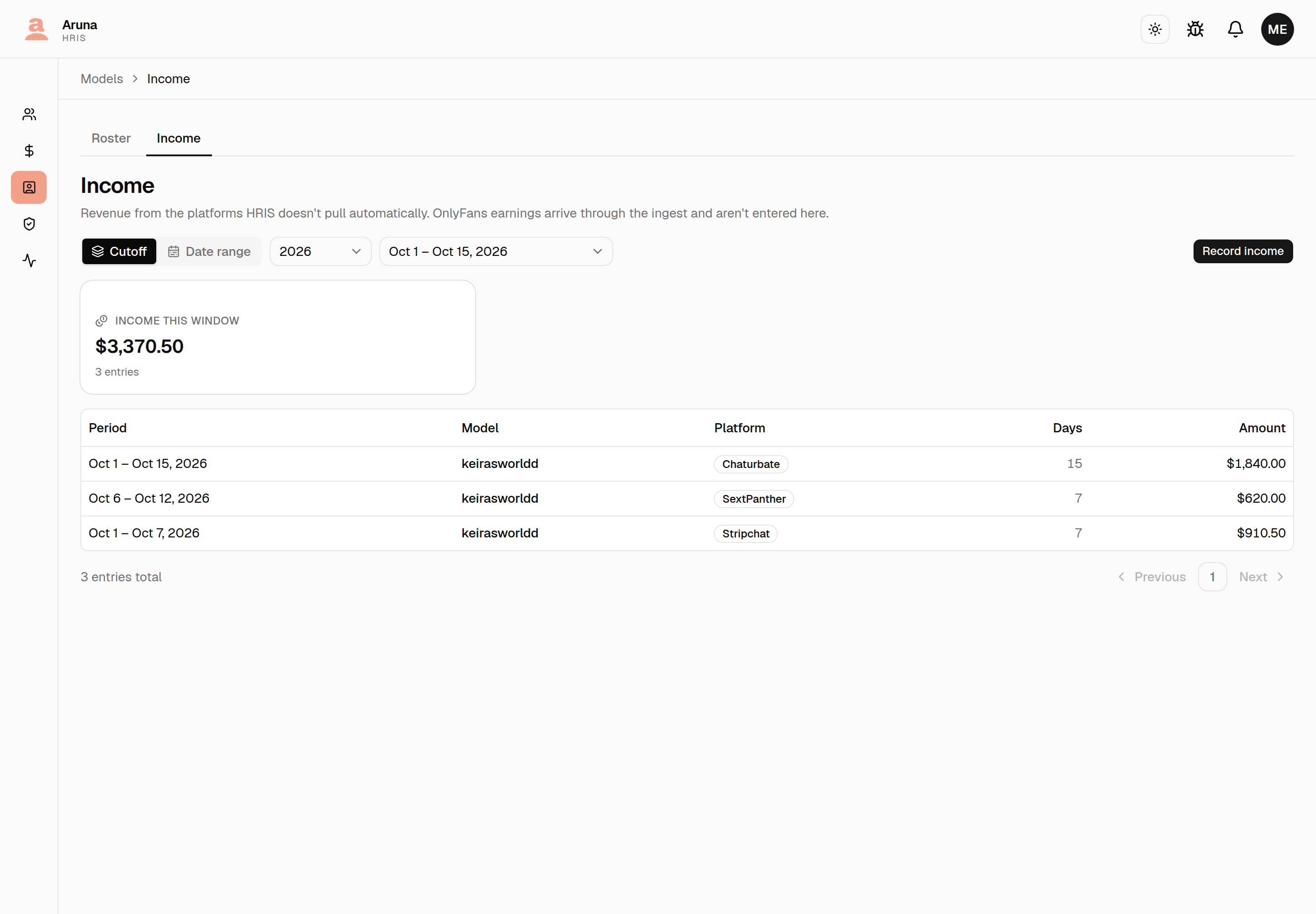Click the $910.50 amount
The width and height of the screenshot is (1316, 914).
click(x=1261, y=533)
